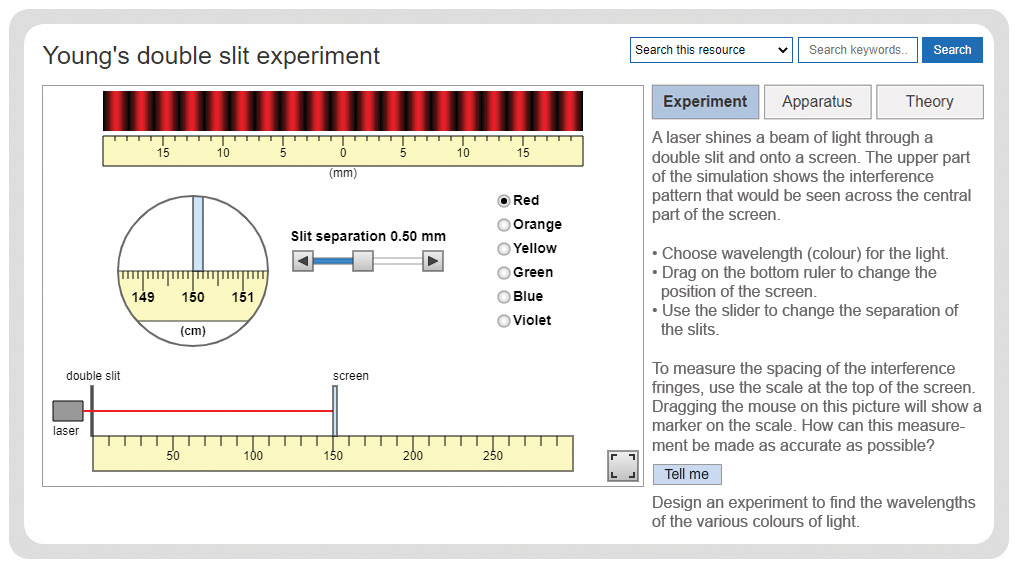Click the 200 mark on the bottom ruler
This screenshot has height=566, width=1018.
click(413, 456)
